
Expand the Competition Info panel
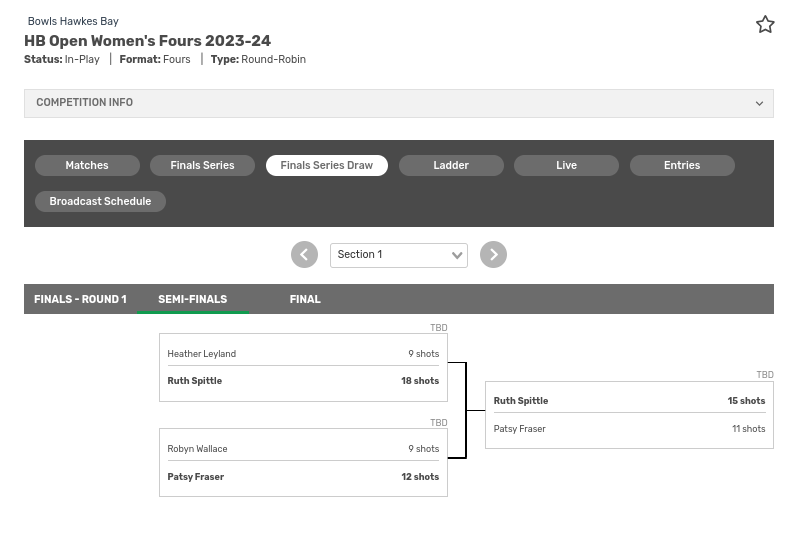click(x=398, y=103)
